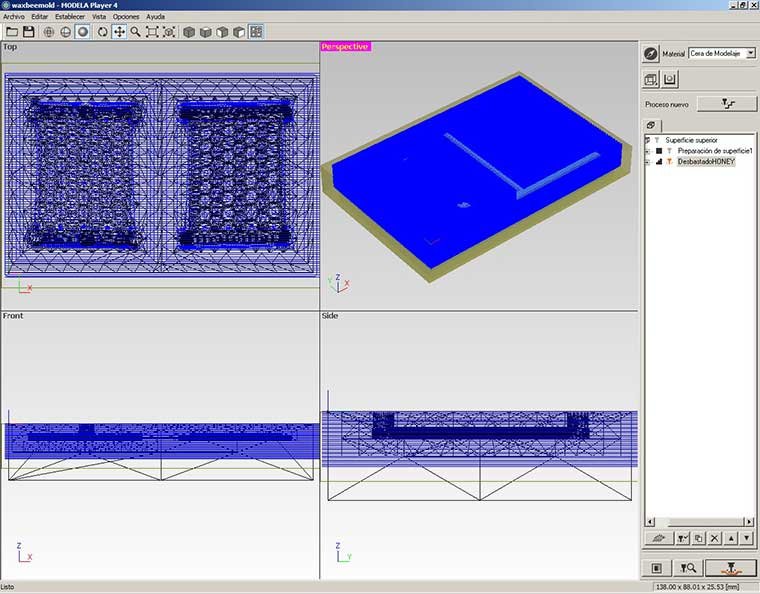The height and width of the screenshot is (594, 760).
Task: Click the Side viewport label
Action: click(x=330, y=315)
